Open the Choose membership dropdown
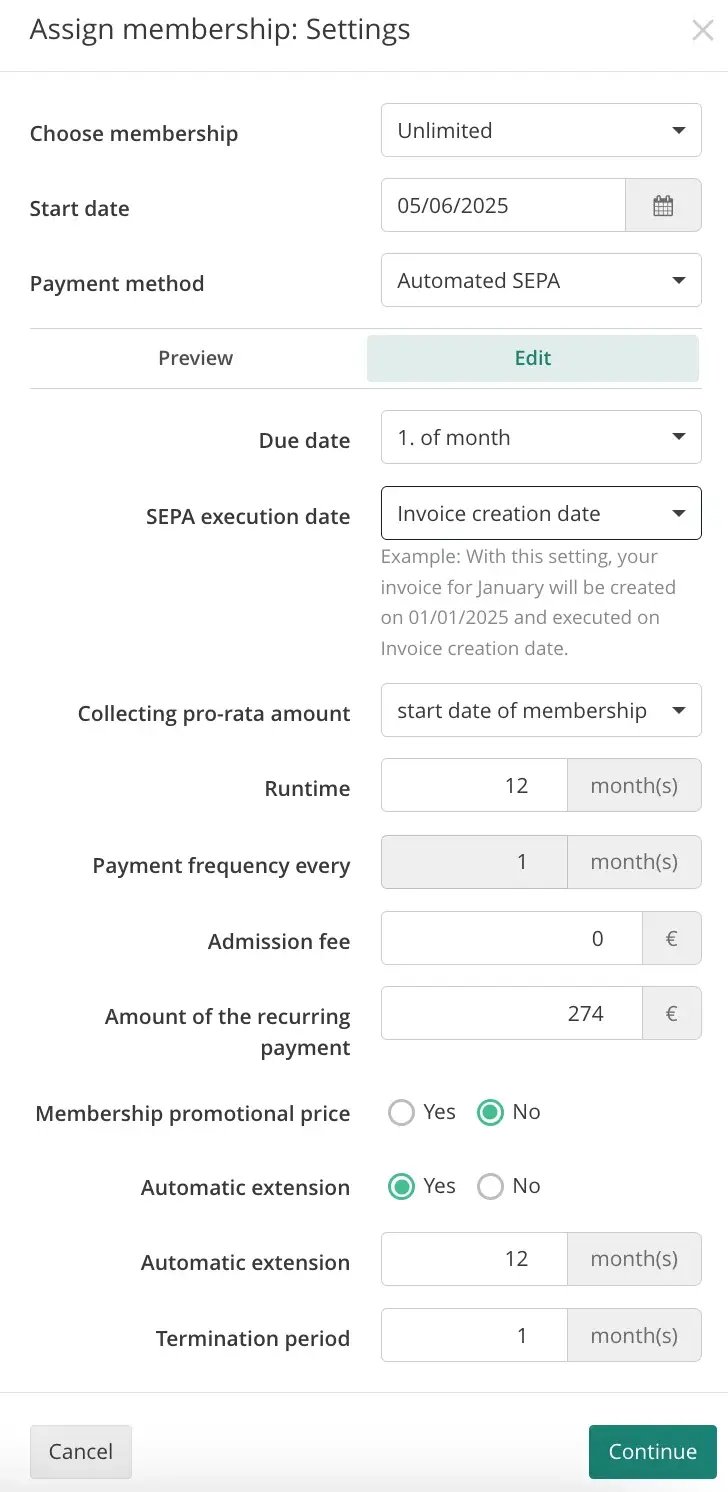Screen dimensions: 728x1492 pos(541,131)
